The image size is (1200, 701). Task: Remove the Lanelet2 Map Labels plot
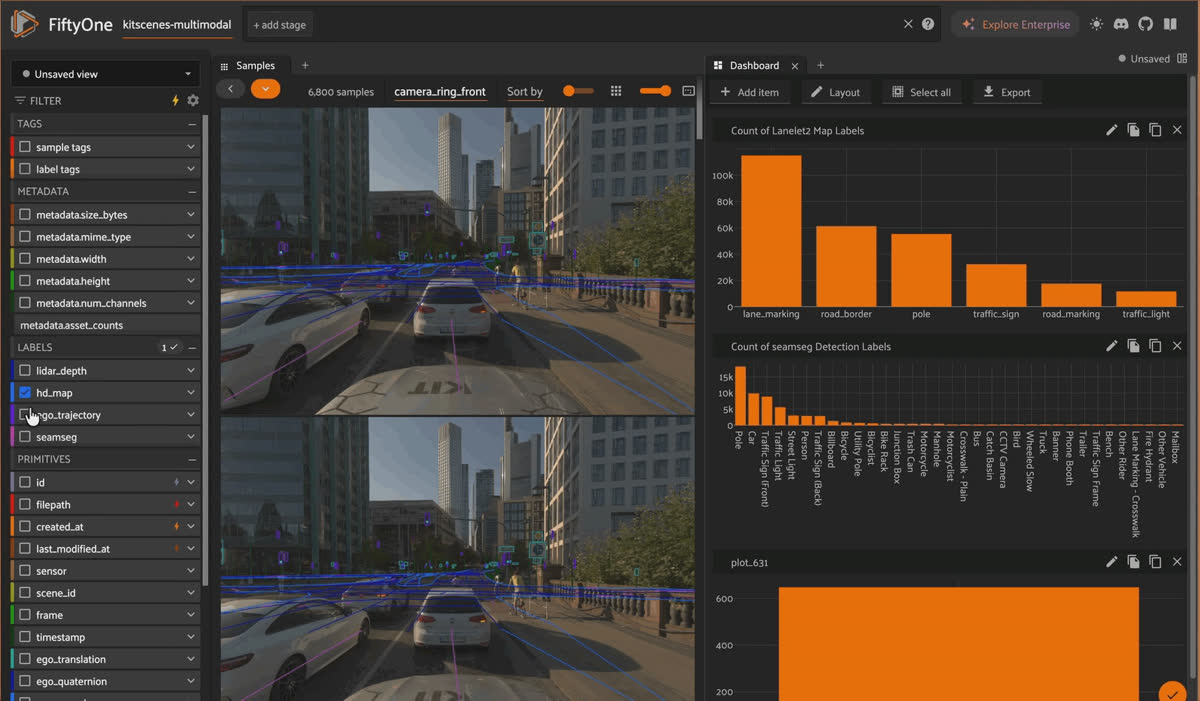1177,130
